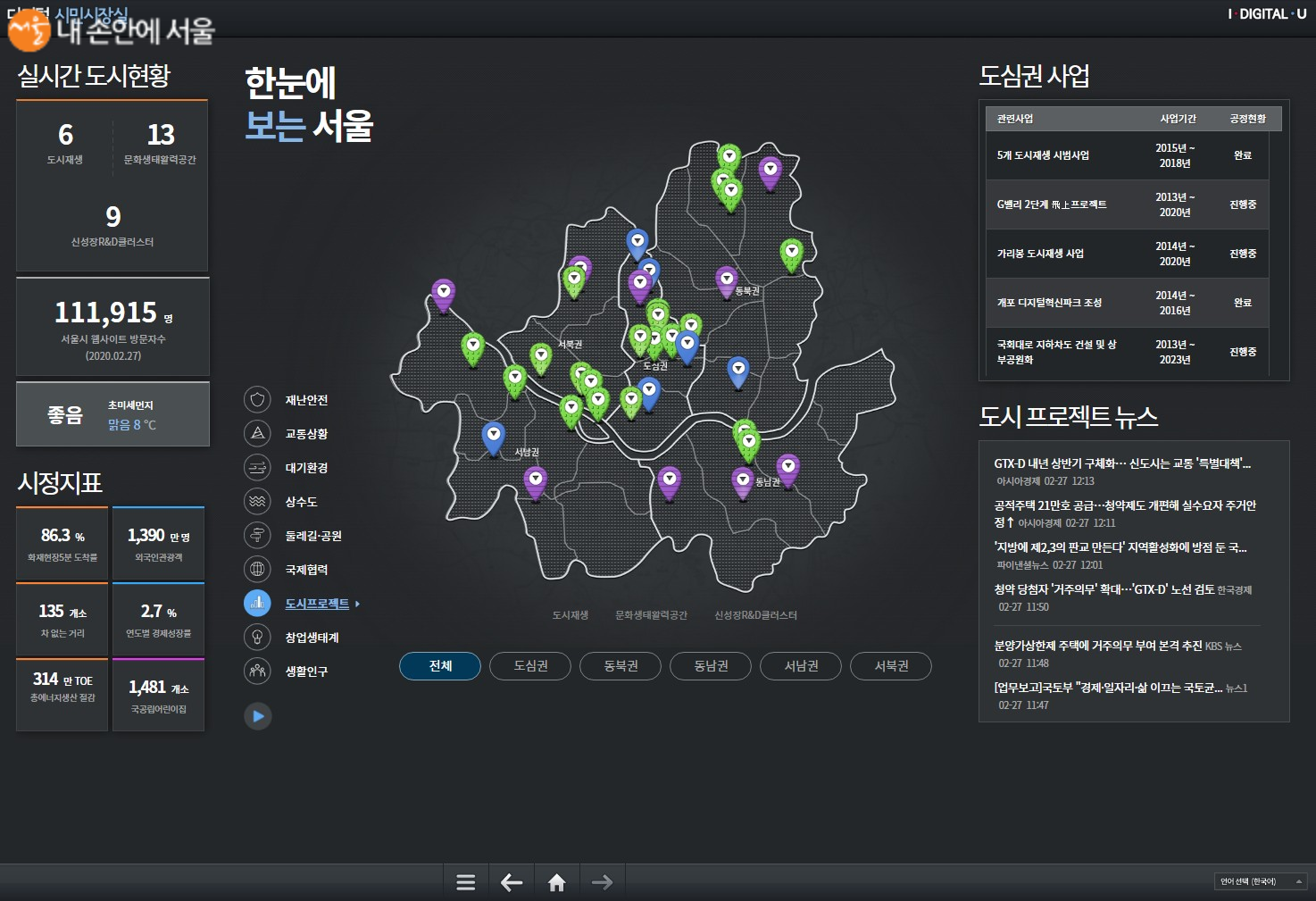This screenshot has height=901, width=1316.
Task: Click the 재난안전 shield icon
Action: (x=257, y=400)
